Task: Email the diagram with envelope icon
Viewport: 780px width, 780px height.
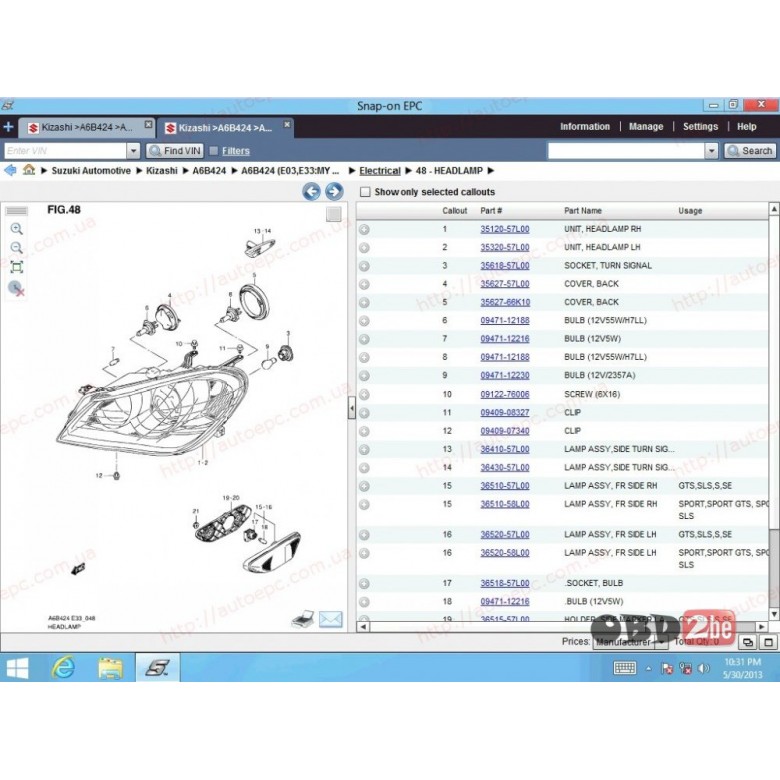Action: pyautogui.click(x=330, y=619)
